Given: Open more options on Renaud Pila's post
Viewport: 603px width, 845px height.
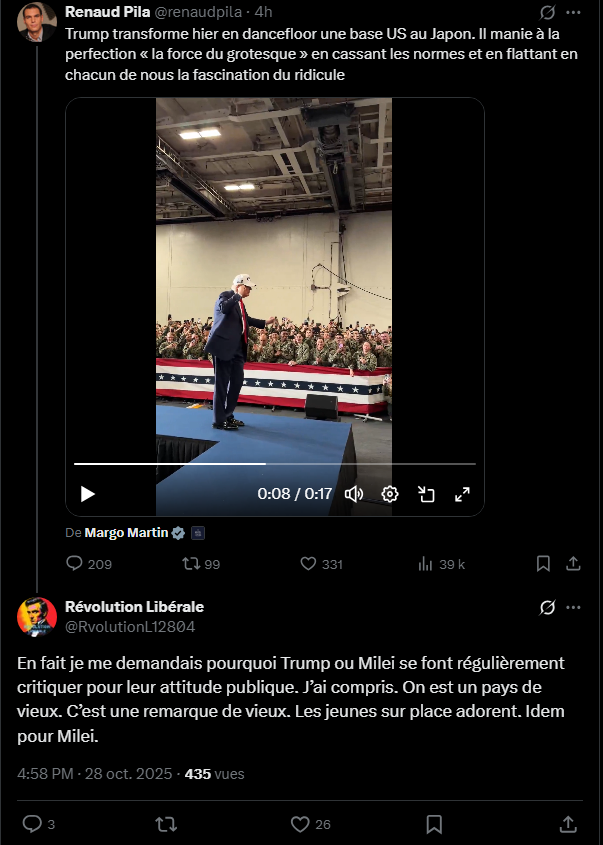Looking at the screenshot, I should click(573, 13).
